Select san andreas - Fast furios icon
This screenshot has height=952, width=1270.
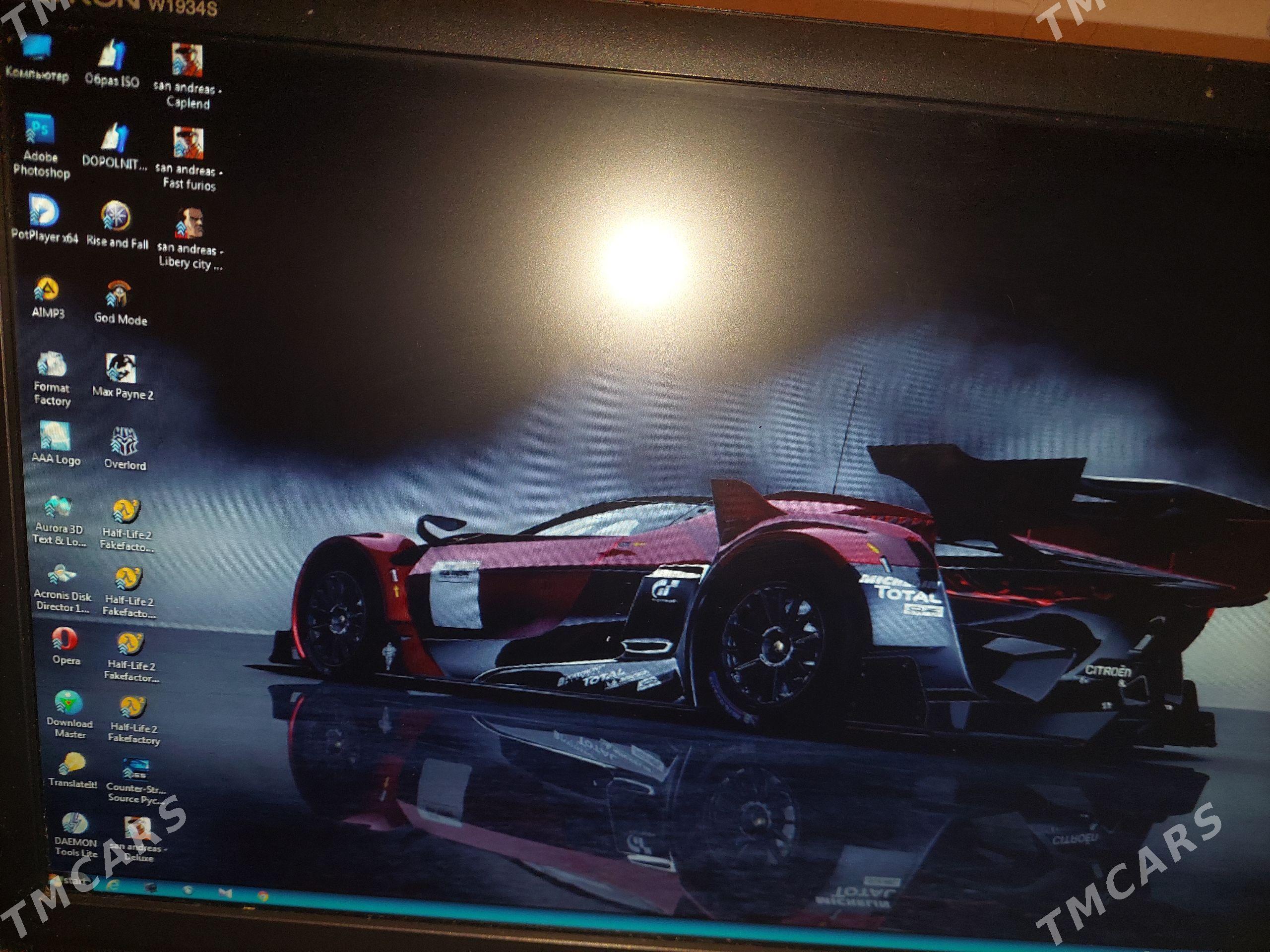pyautogui.click(x=190, y=159)
